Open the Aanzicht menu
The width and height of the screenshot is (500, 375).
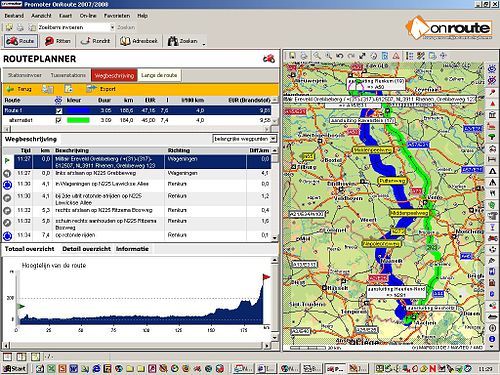[x=41, y=16]
